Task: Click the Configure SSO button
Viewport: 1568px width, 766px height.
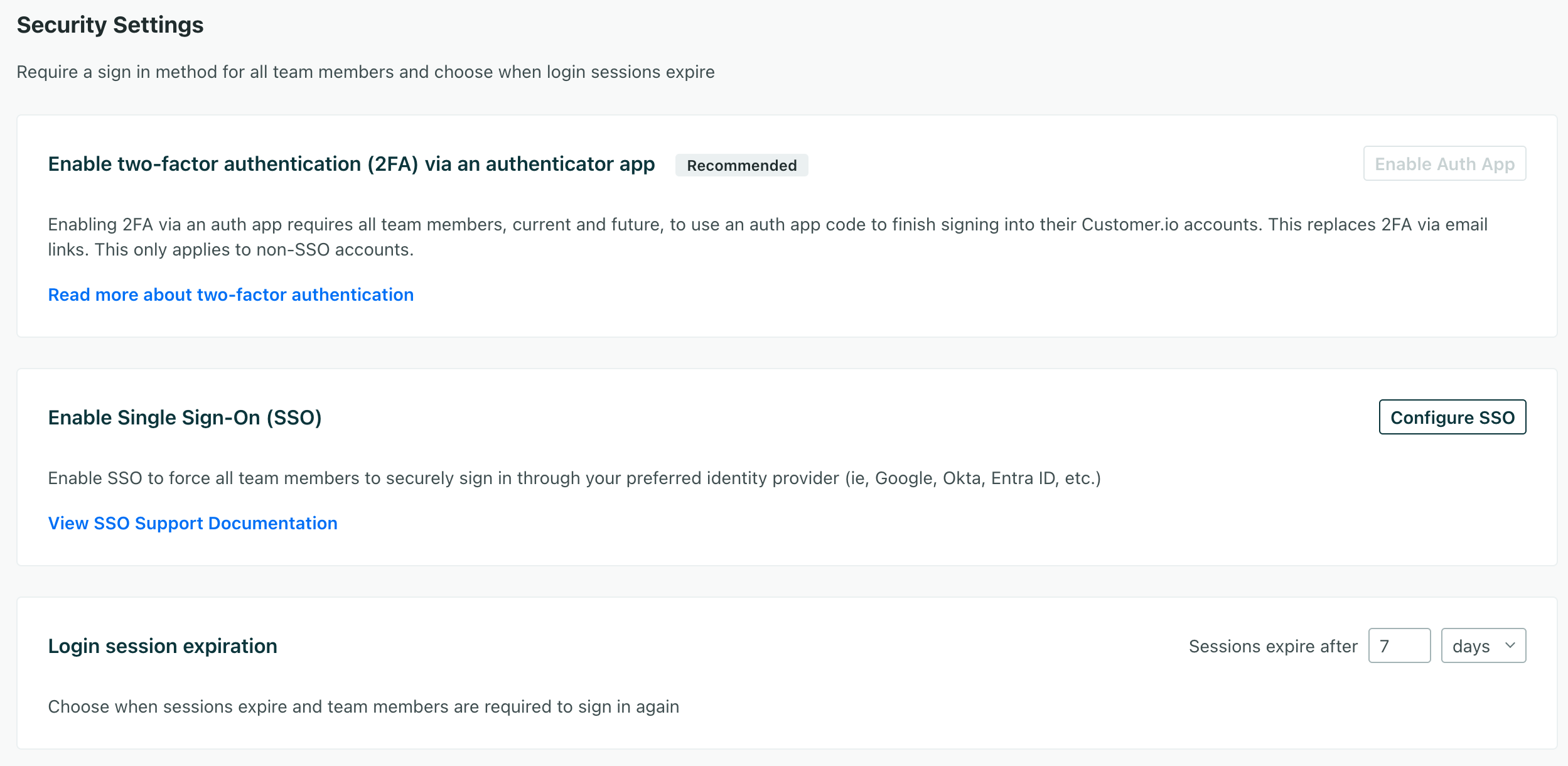Action: pos(1452,418)
